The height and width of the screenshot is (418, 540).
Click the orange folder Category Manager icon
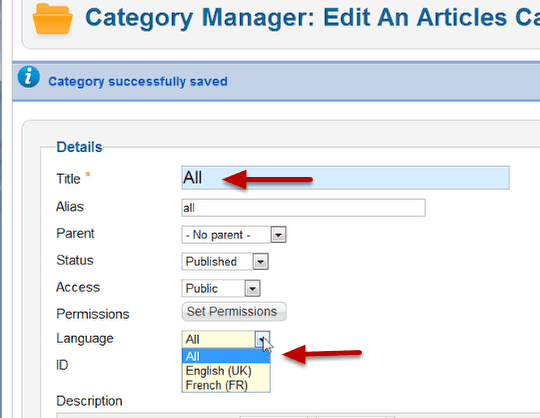[x=53, y=19]
